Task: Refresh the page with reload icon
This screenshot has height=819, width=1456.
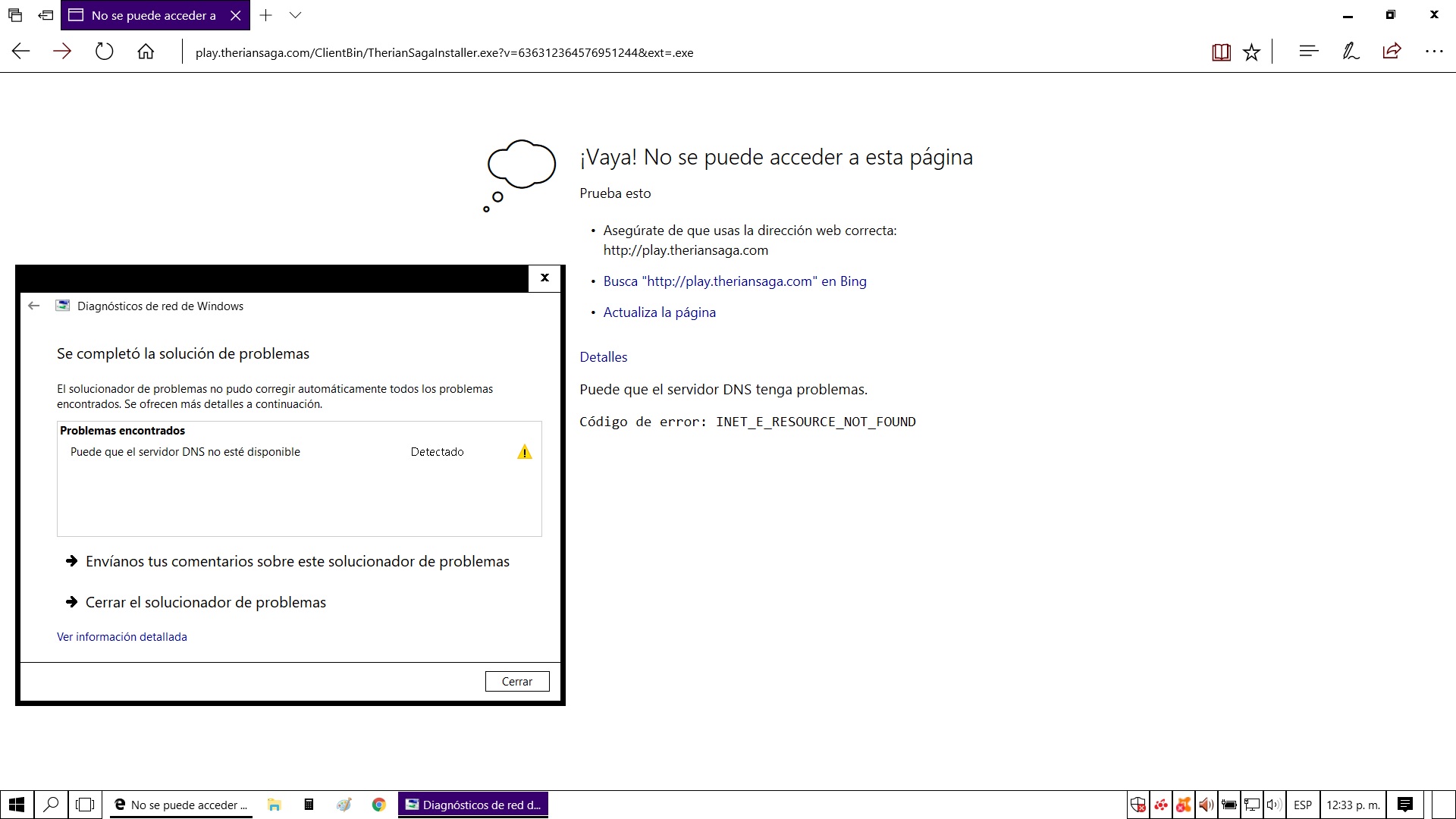Action: click(104, 52)
